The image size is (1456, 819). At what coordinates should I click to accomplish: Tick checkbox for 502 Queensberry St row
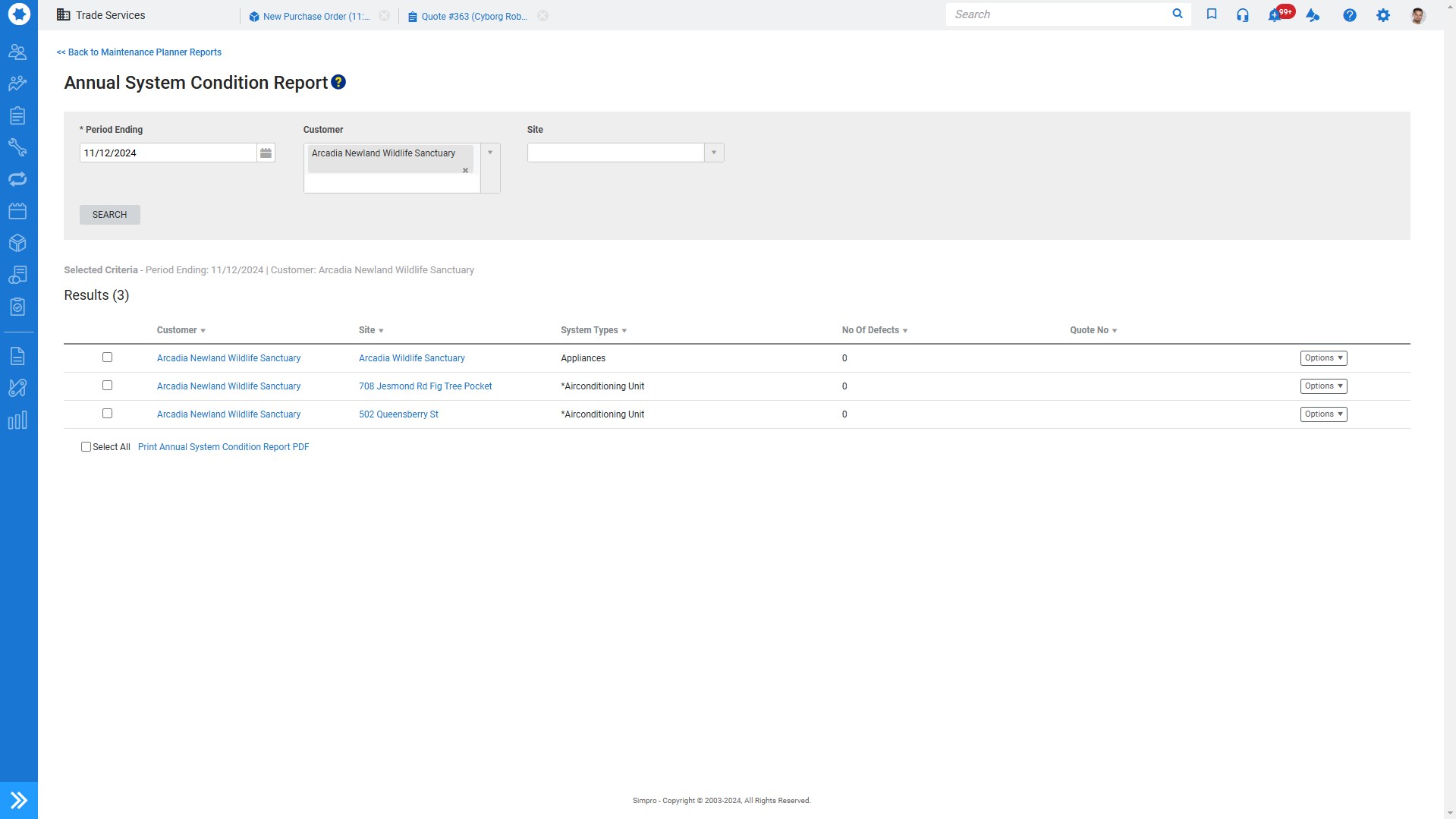click(107, 414)
